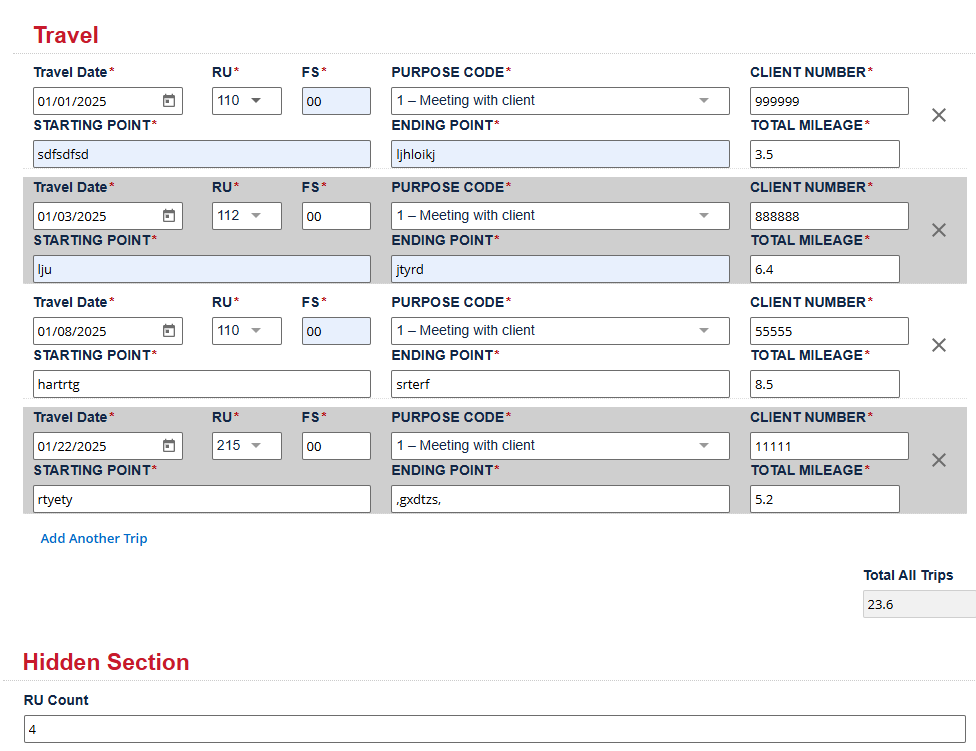The width and height of the screenshot is (976, 751).
Task: Remove the trip with client number 888888
Action: 939,230
